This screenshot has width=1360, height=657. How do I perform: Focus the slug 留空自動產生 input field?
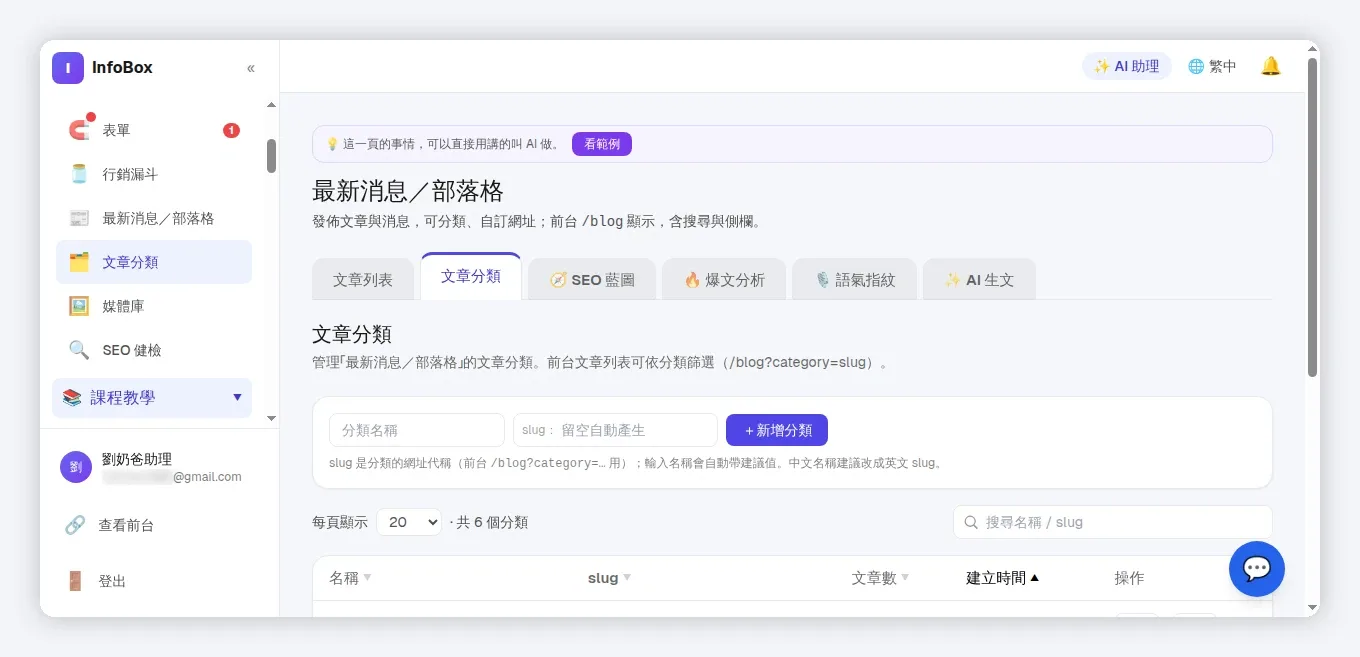[x=615, y=430]
